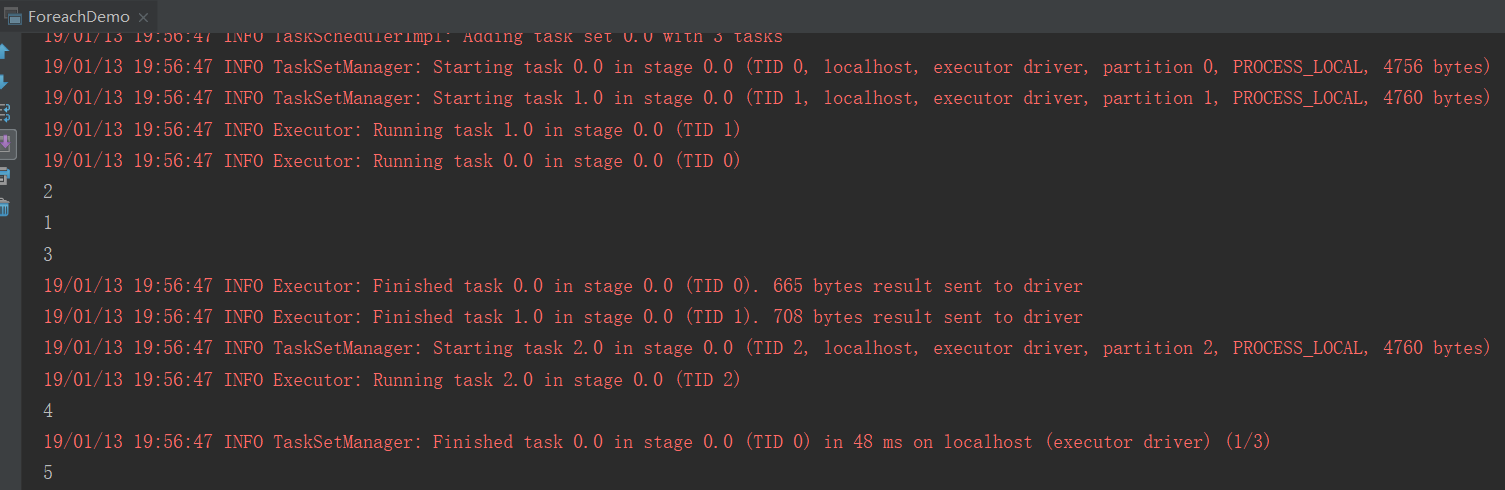Click the output line showing 3
Viewport: 1505px width, 490px height.
click(48, 254)
